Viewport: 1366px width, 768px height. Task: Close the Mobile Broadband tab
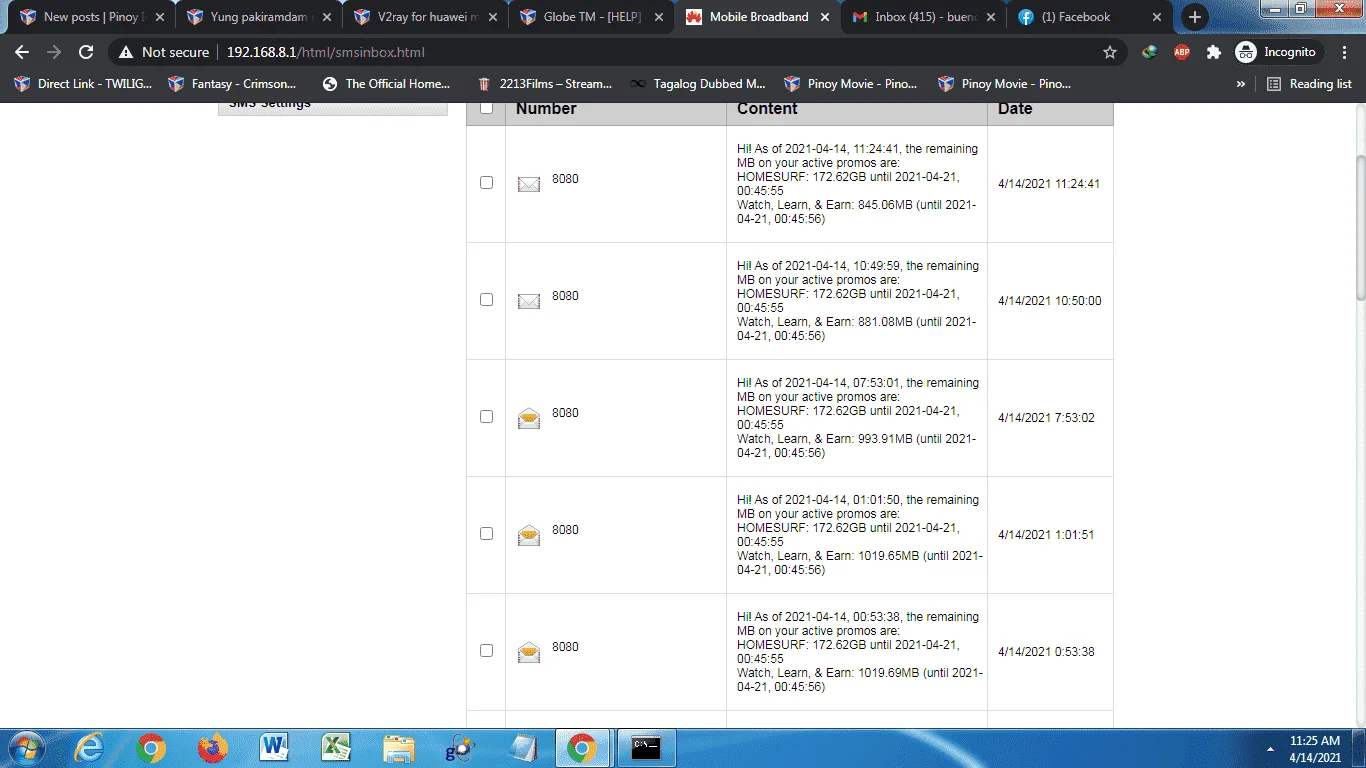(x=827, y=17)
